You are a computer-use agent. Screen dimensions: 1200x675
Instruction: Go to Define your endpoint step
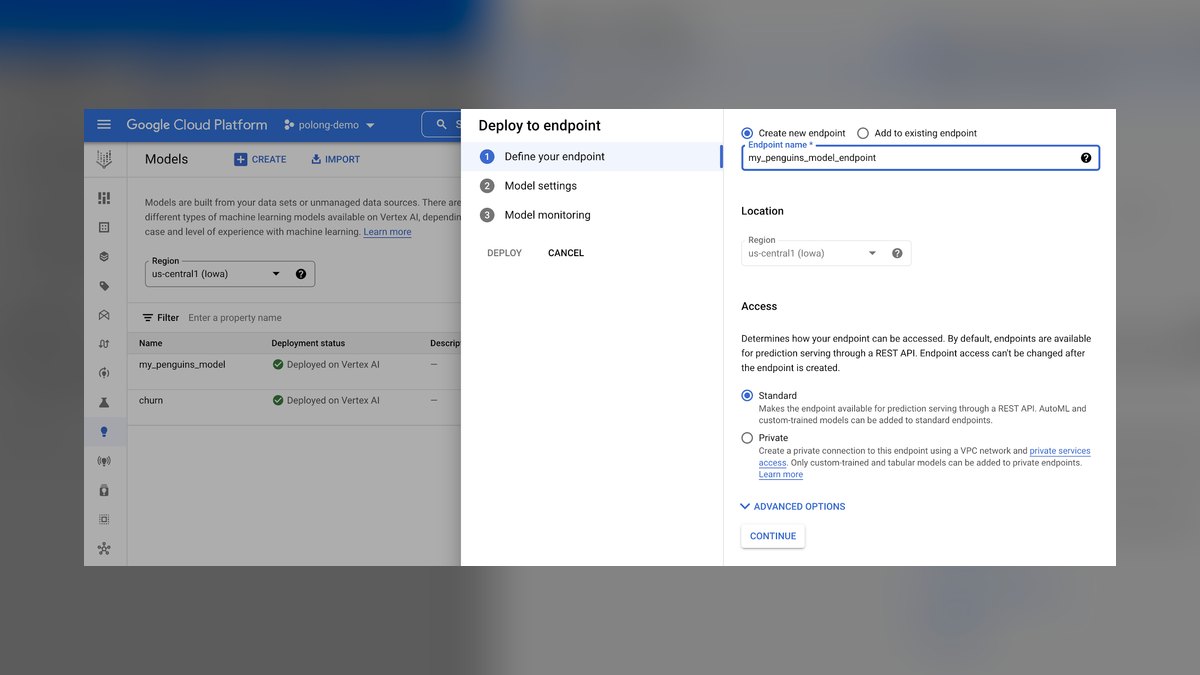(x=591, y=157)
